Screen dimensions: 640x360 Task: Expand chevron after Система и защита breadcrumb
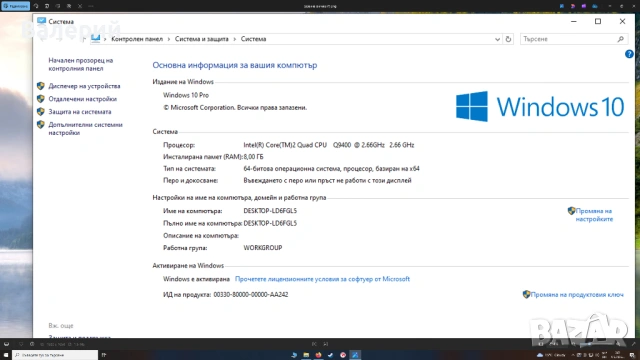pos(235,39)
